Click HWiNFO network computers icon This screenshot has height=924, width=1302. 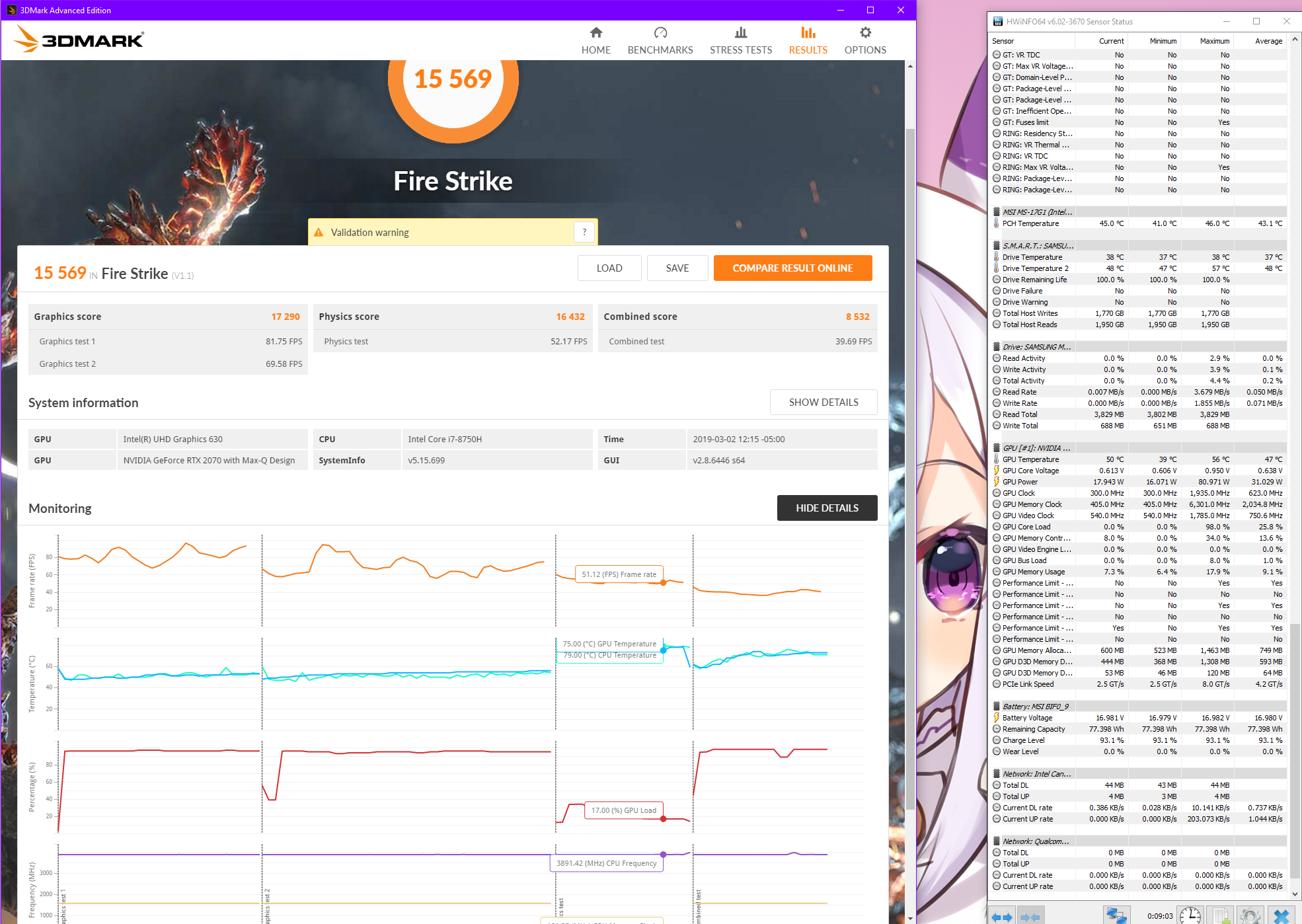click(x=1117, y=915)
